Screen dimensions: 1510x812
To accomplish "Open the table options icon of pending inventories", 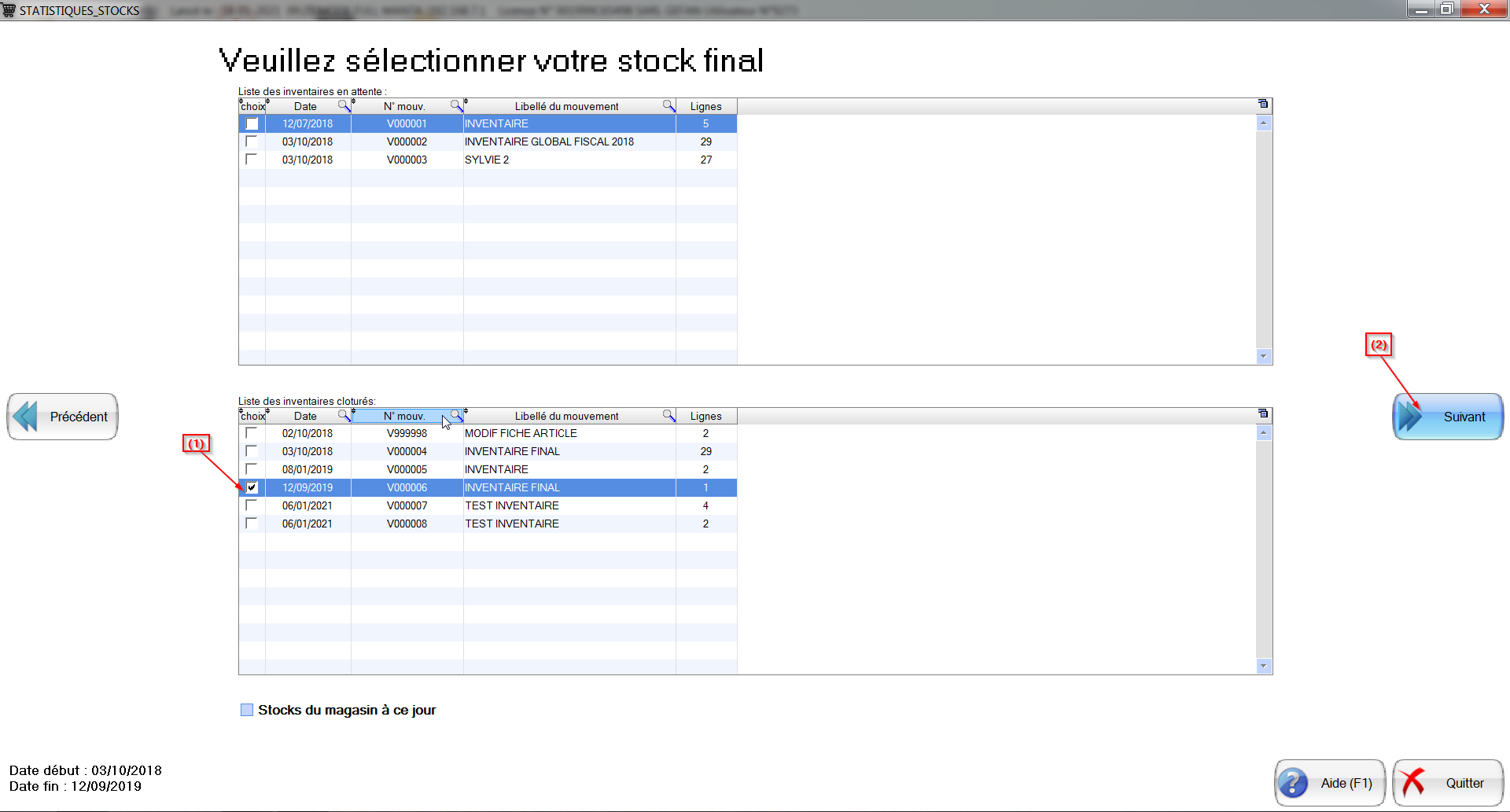I will coord(1263,104).
